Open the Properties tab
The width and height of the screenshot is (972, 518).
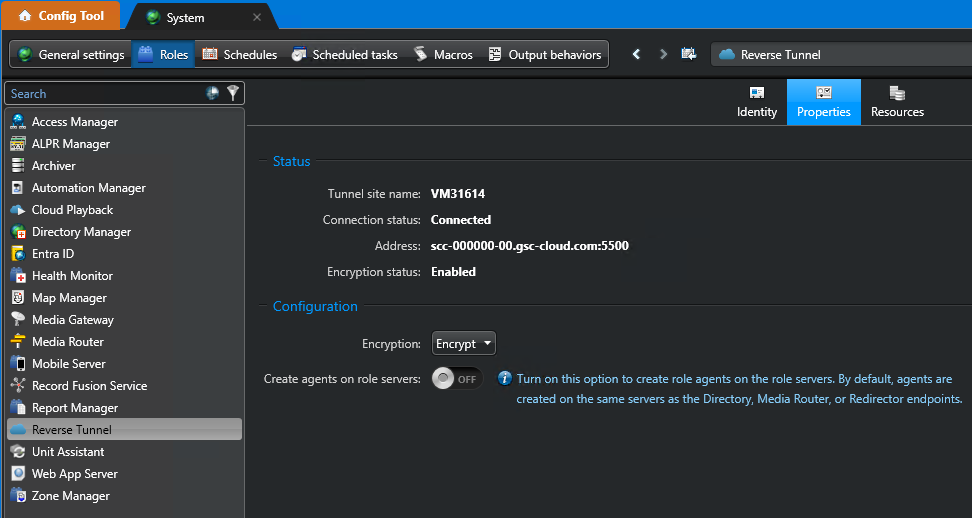tap(823, 102)
